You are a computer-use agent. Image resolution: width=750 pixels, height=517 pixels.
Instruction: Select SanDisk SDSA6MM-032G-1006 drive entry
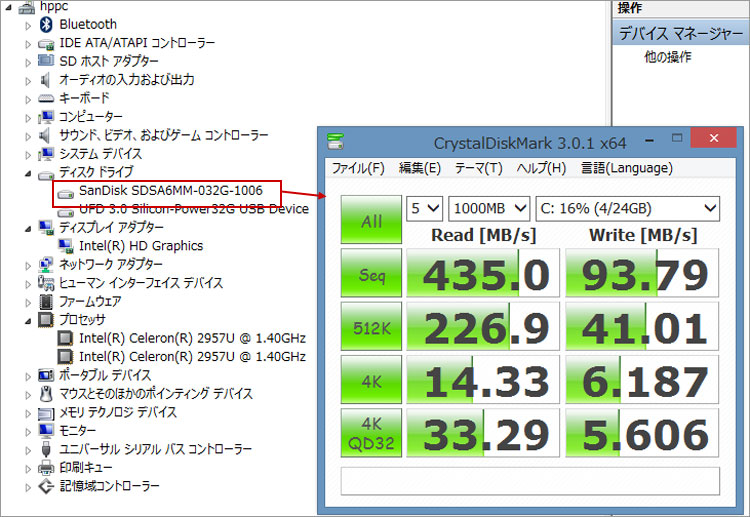coord(170,190)
